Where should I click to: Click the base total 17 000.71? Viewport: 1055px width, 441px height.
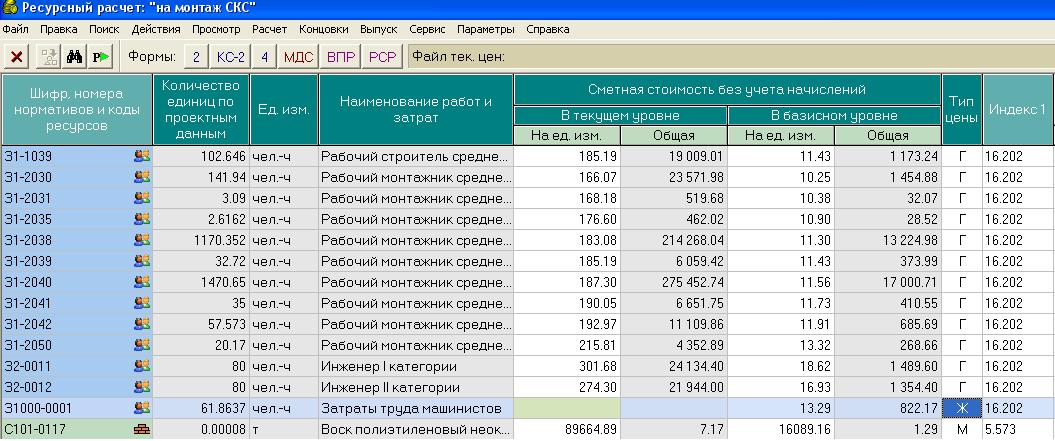click(887, 282)
